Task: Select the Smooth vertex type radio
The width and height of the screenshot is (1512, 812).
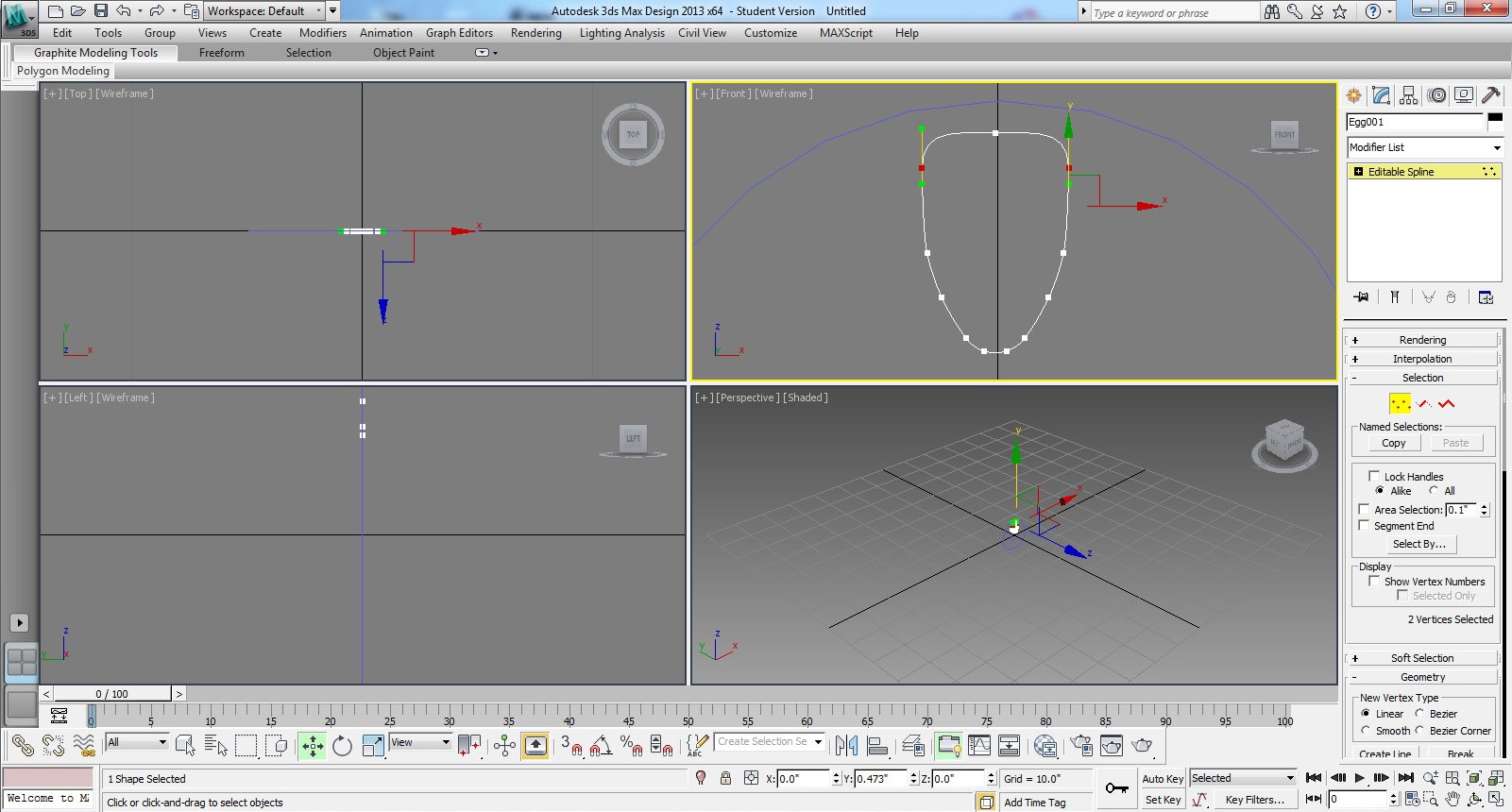Action: point(1366,731)
